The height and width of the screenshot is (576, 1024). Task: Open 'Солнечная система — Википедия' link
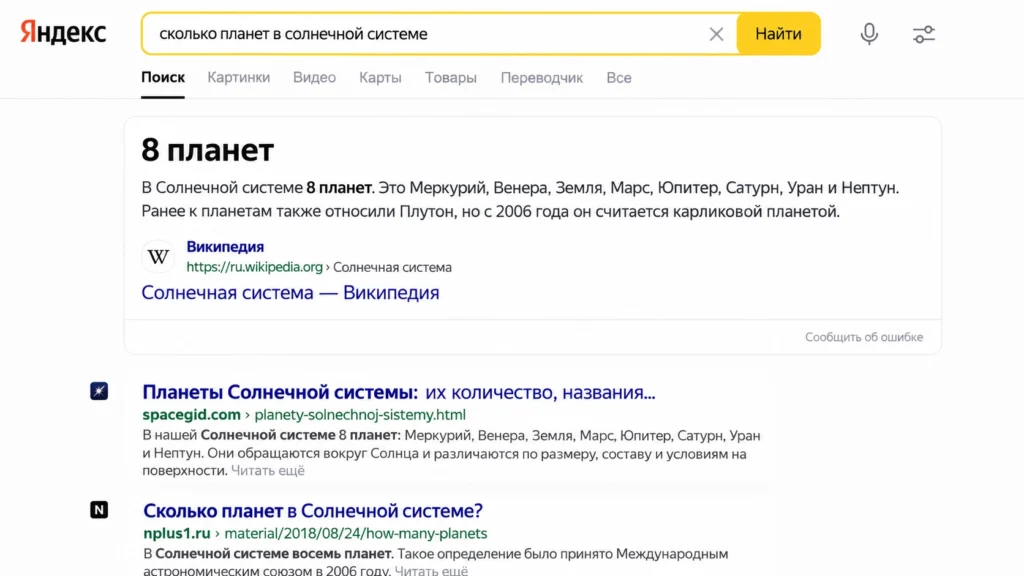(x=290, y=293)
